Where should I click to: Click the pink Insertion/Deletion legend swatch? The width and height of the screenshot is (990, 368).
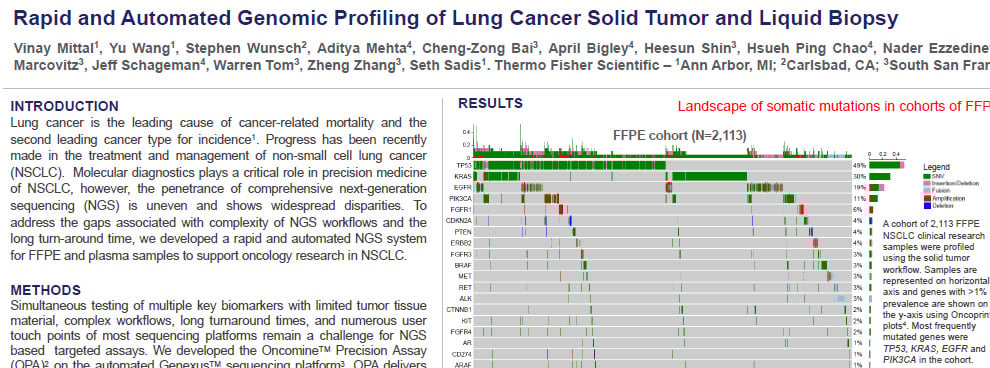(x=927, y=182)
